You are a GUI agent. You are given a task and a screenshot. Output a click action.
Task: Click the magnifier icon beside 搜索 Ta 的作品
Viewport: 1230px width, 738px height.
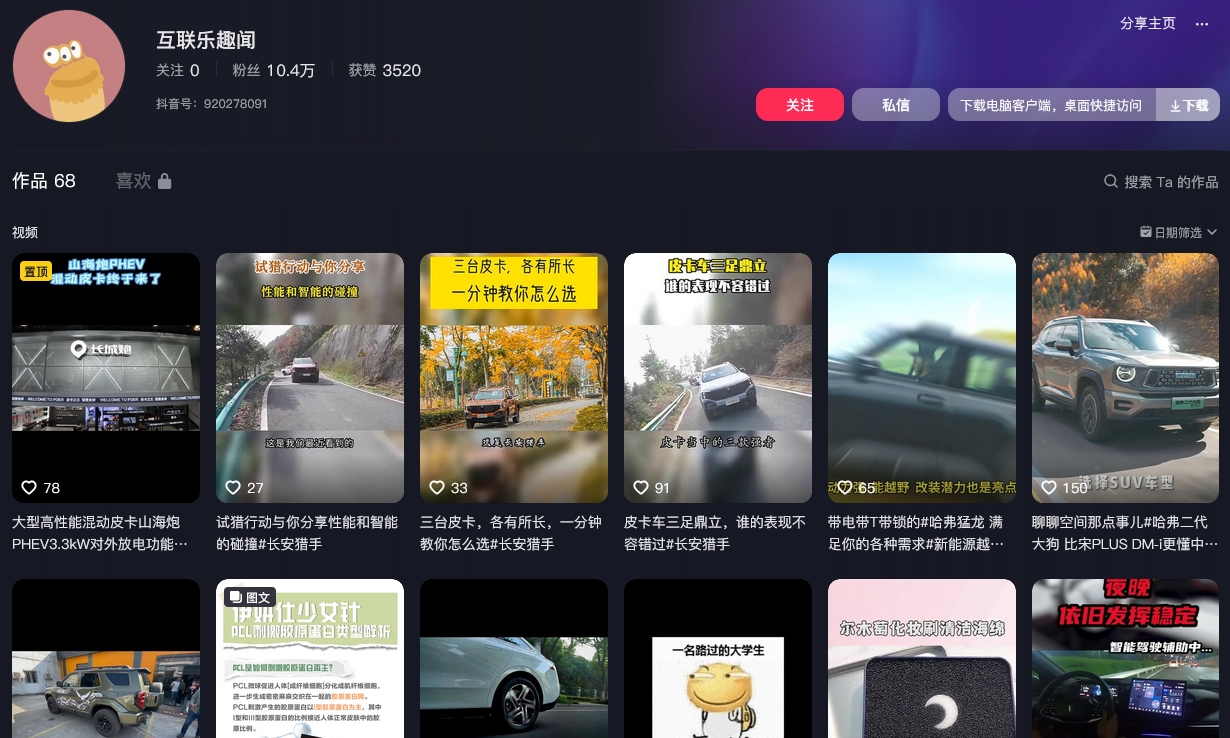tap(1111, 181)
